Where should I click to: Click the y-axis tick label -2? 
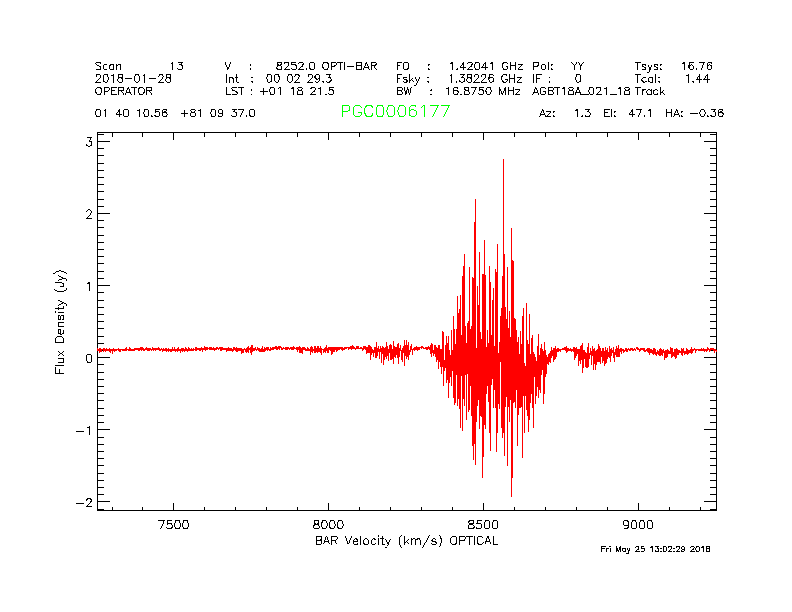point(85,503)
